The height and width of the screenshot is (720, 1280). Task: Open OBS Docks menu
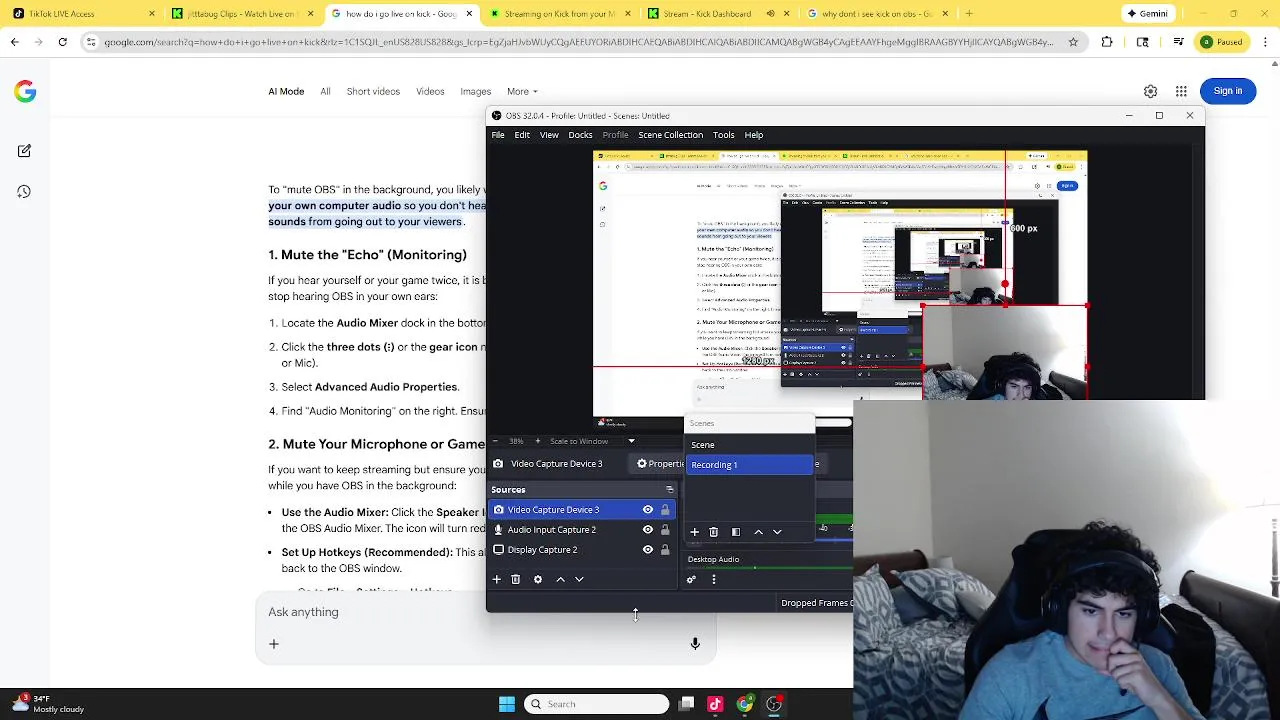[x=580, y=135]
